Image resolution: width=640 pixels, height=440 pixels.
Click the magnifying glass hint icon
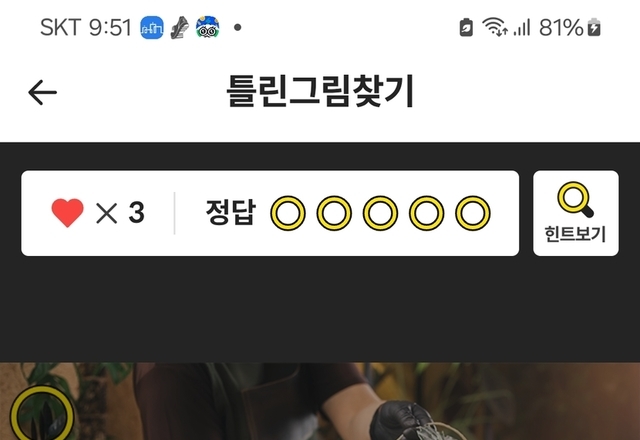(x=575, y=199)
